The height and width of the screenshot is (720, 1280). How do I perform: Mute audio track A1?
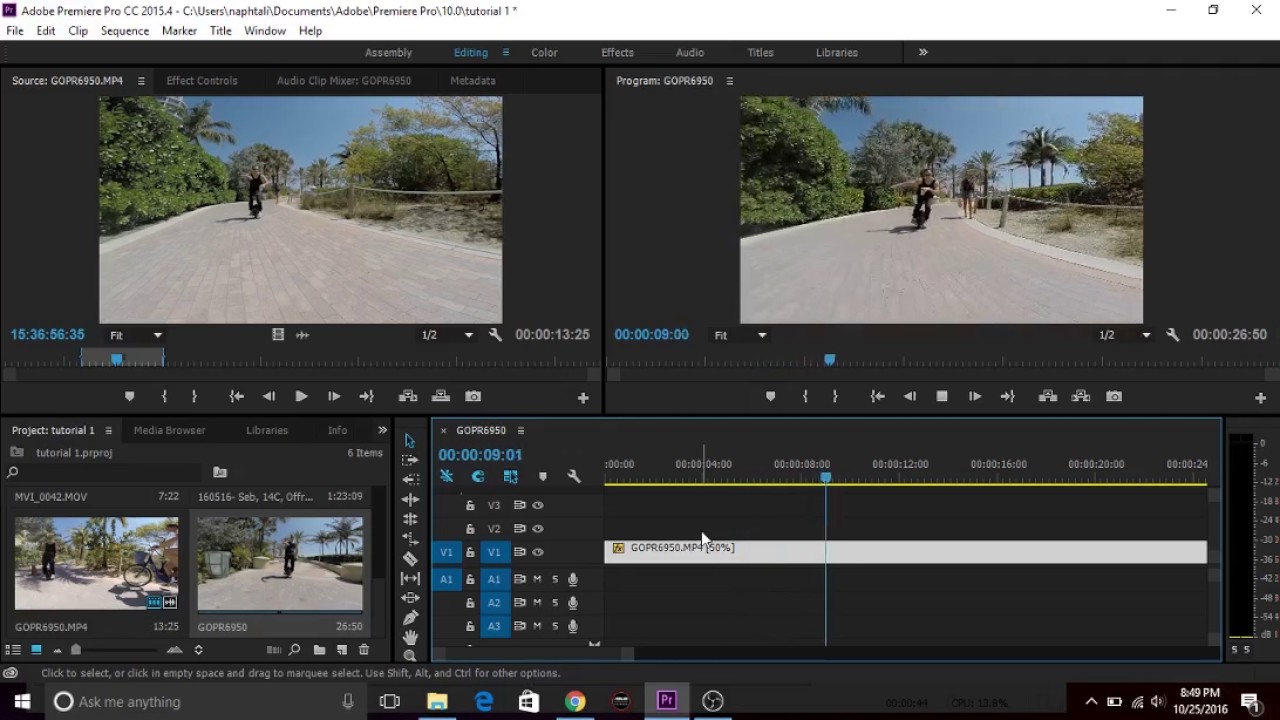pyautogui.click(x=537, y=579)
